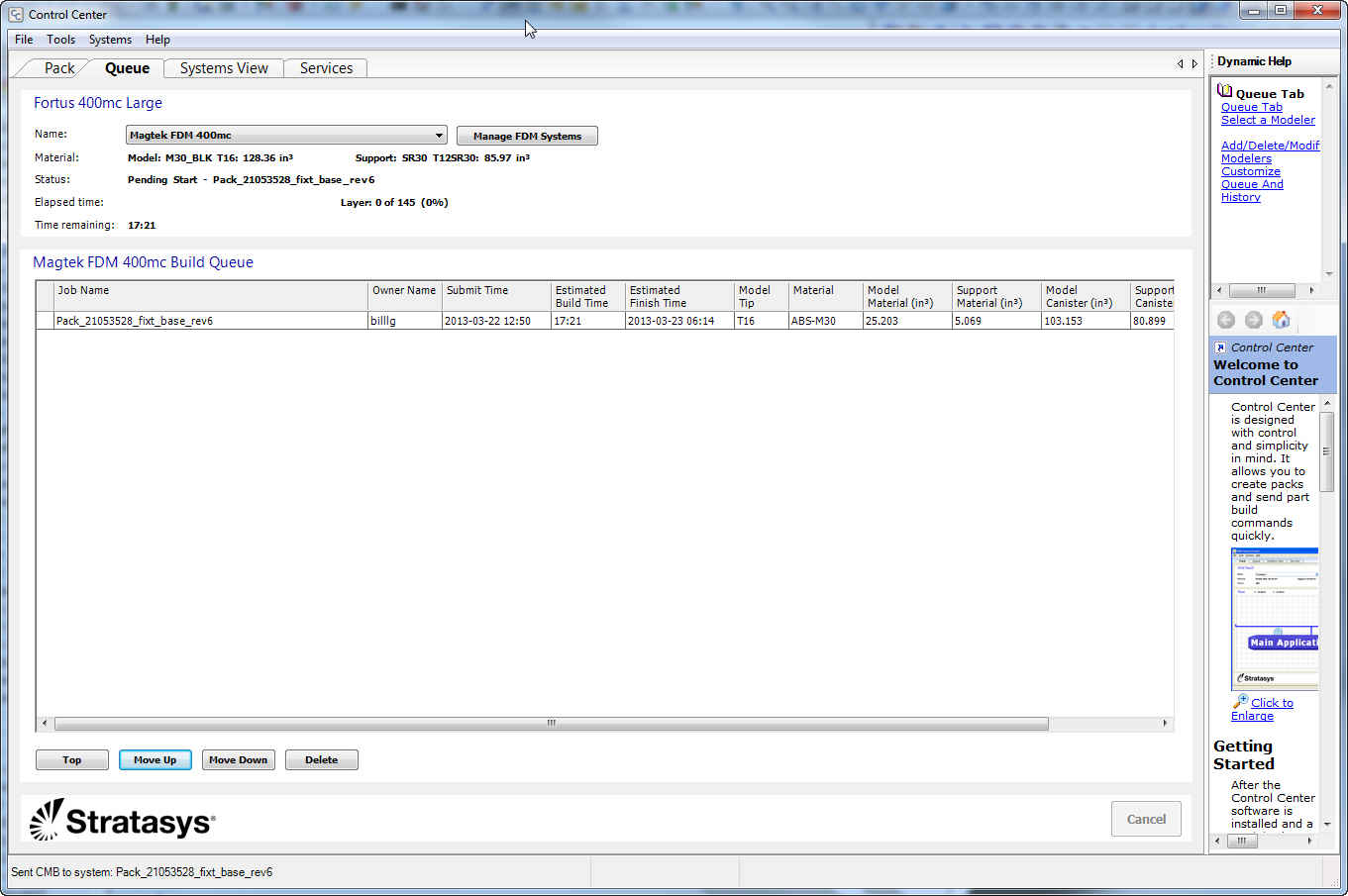
Task: Click the Dynamic Help back arrow icon
Action: tap(1225, 320)
